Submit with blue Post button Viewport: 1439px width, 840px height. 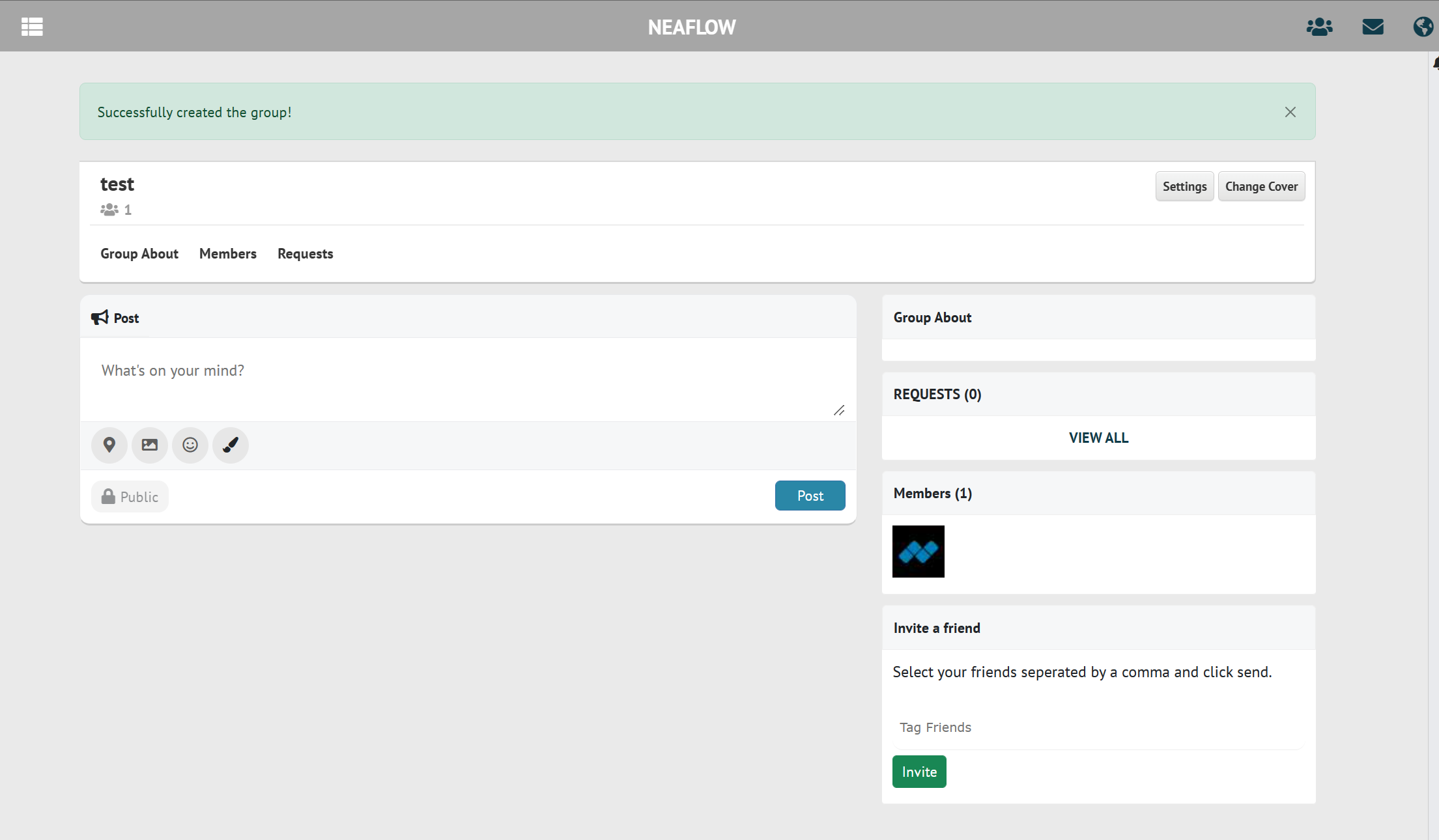pyautogui.click(x=810, y=496)
